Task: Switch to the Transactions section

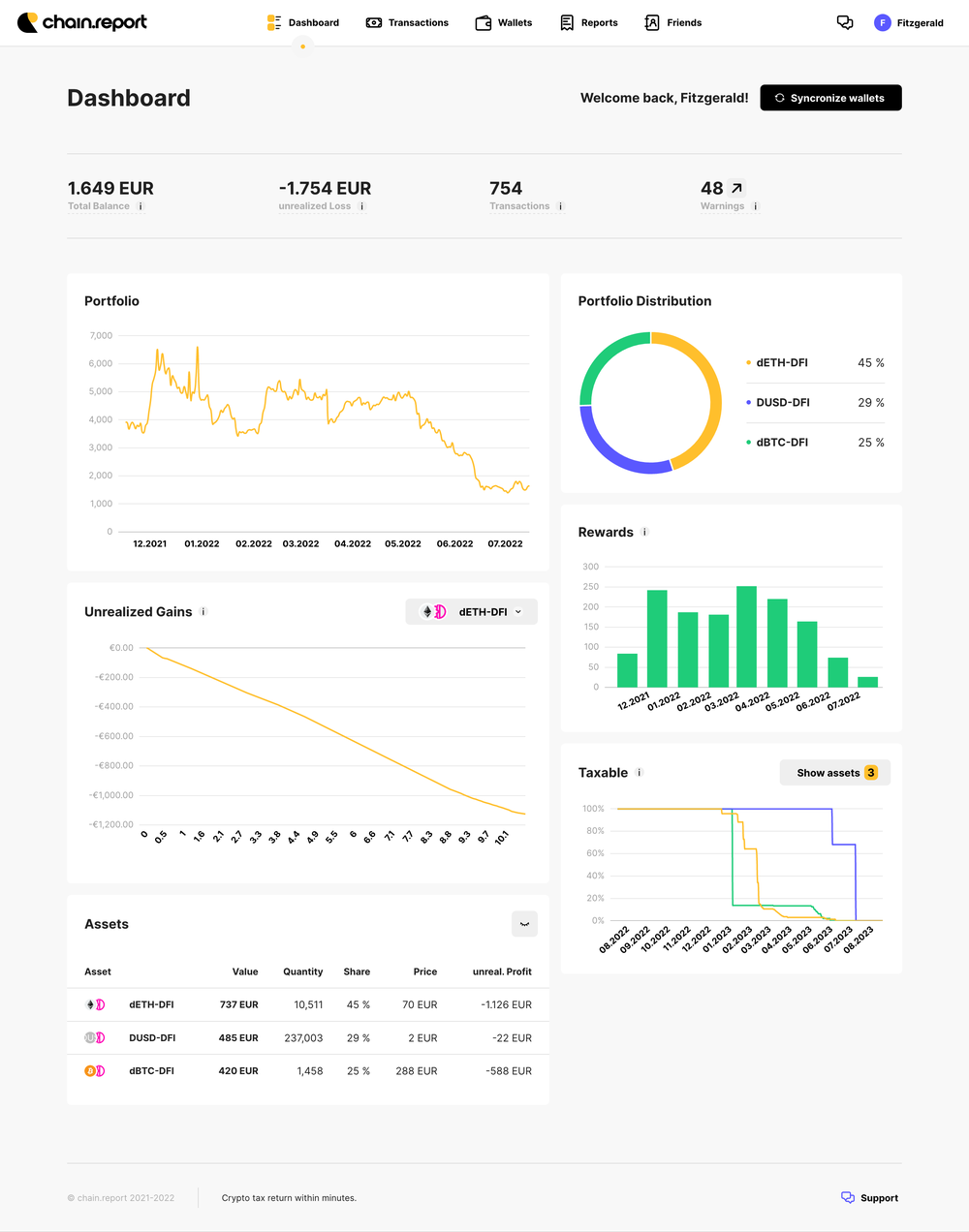Action: [x=407, y=22]
